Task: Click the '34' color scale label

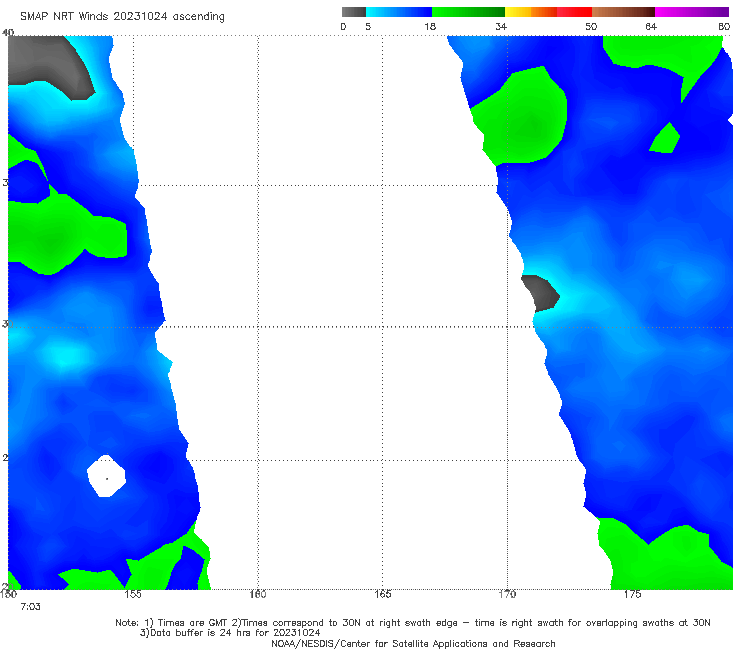Action: (x=501, y=26)
